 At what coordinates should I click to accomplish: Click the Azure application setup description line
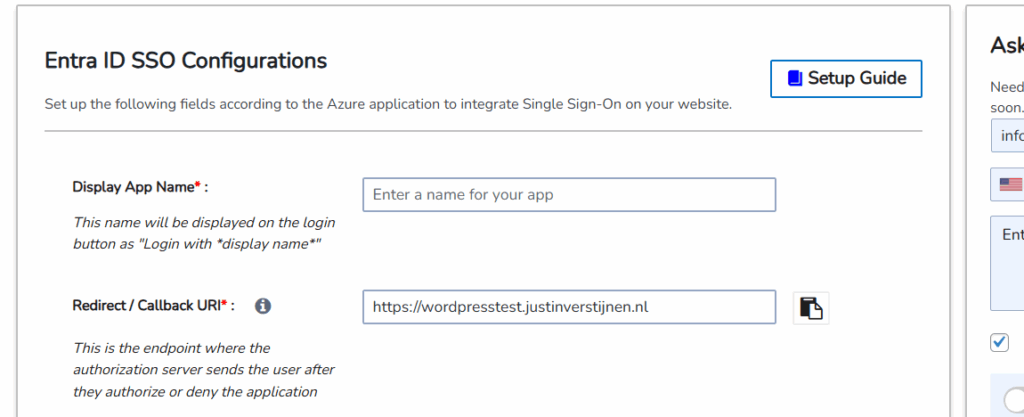tap(388, 104)
